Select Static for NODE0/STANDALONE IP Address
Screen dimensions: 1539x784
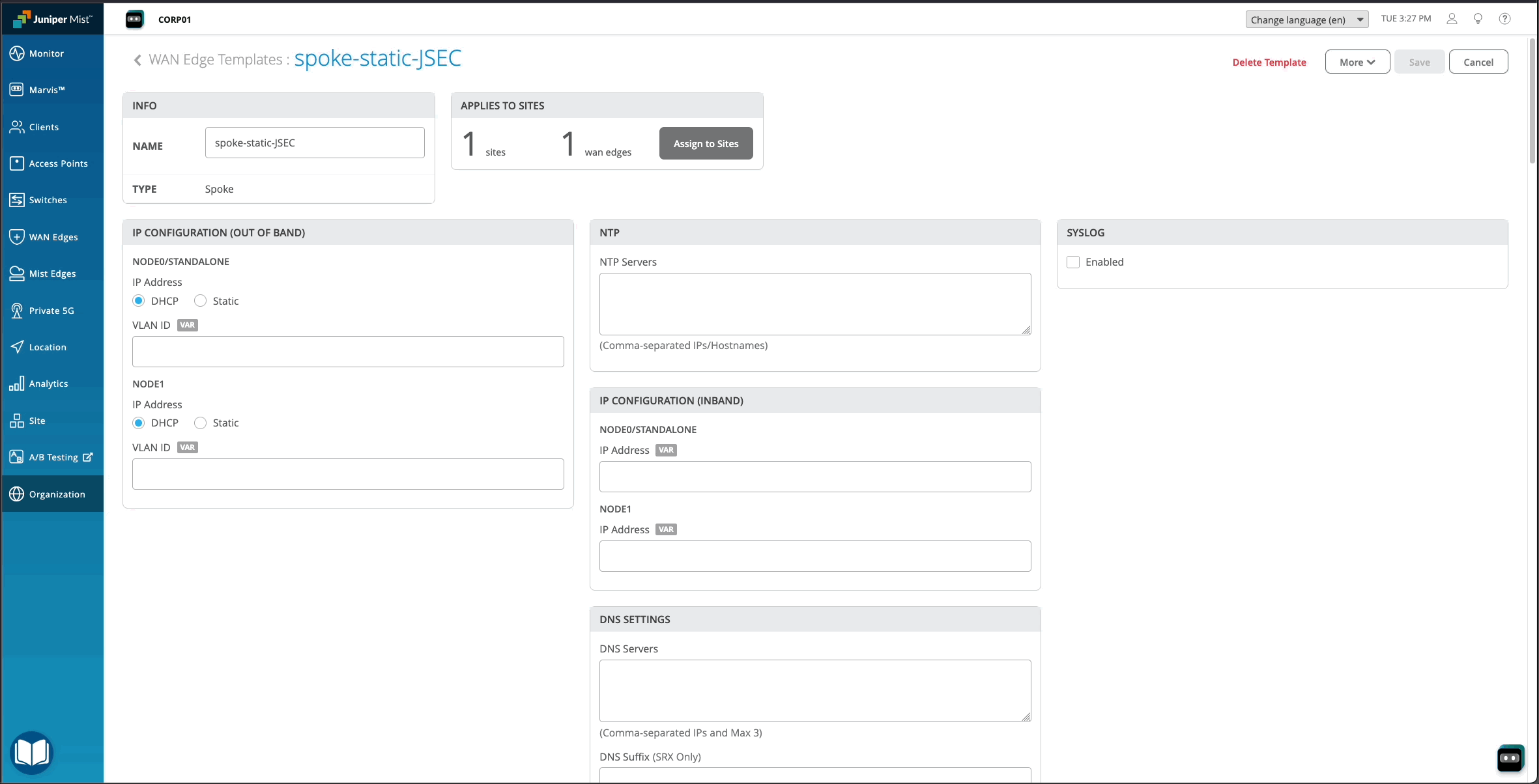click(201, 301)
